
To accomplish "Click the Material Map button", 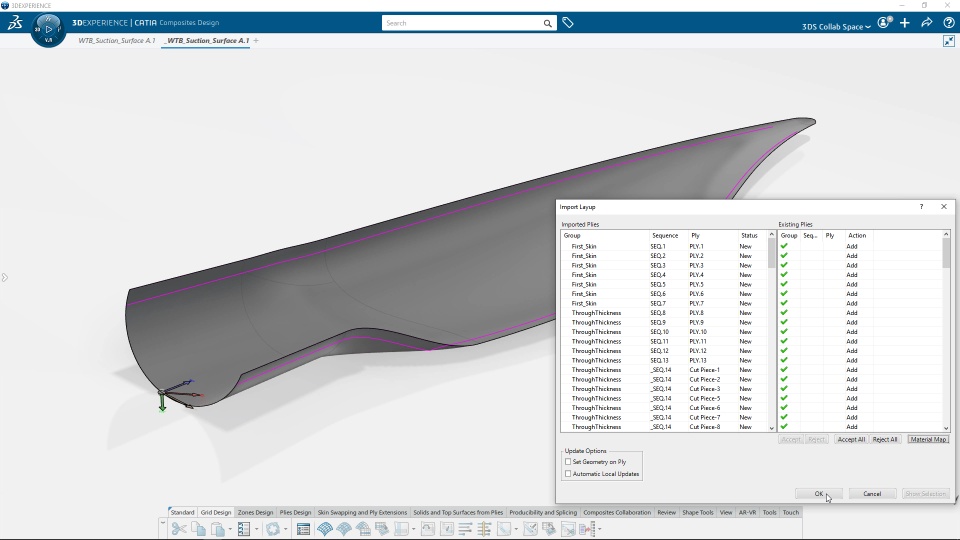I will coord(928,439).
